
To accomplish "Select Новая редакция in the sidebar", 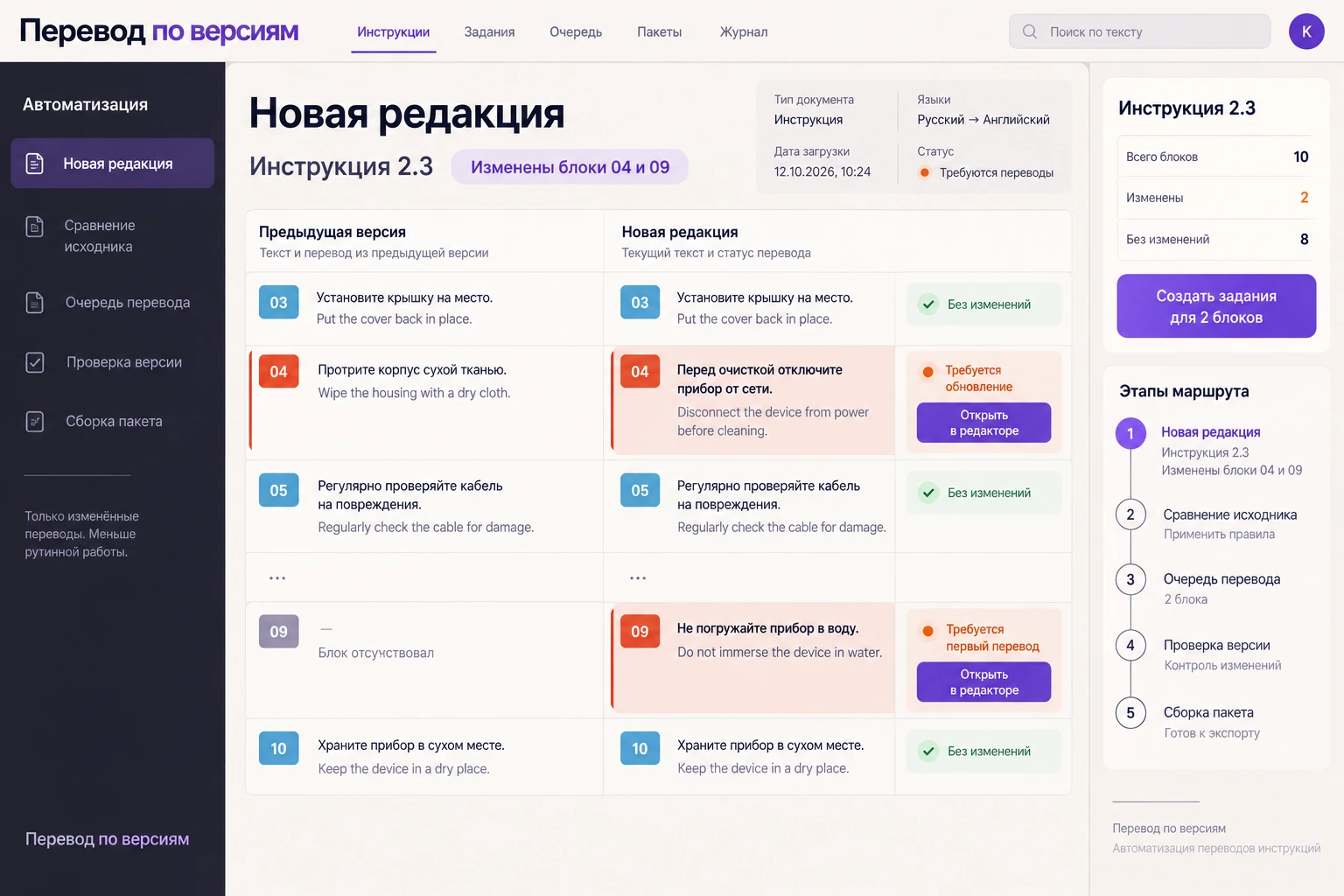I will click(113, 164).
